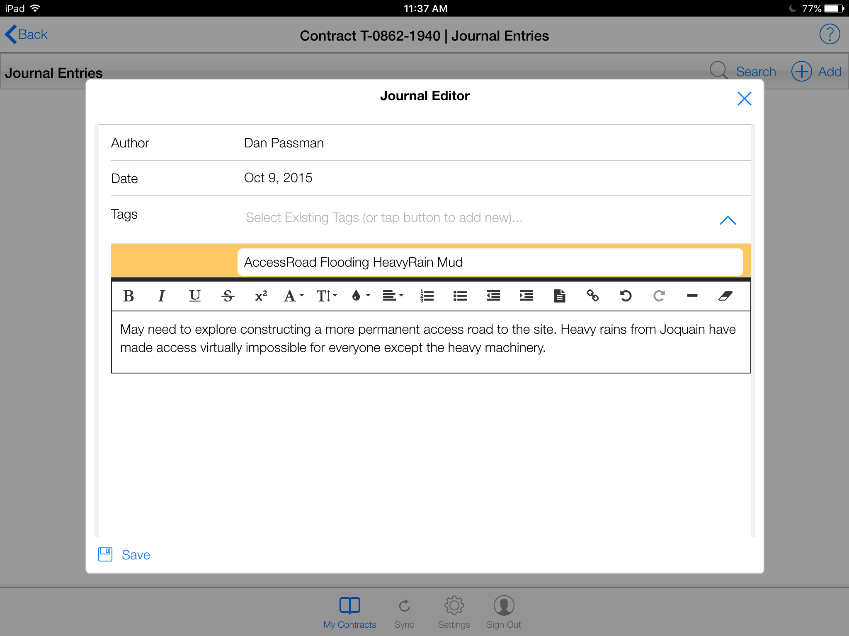Insert a numbered list
Screen dimensions: 849x636
[x=427, y=296]
